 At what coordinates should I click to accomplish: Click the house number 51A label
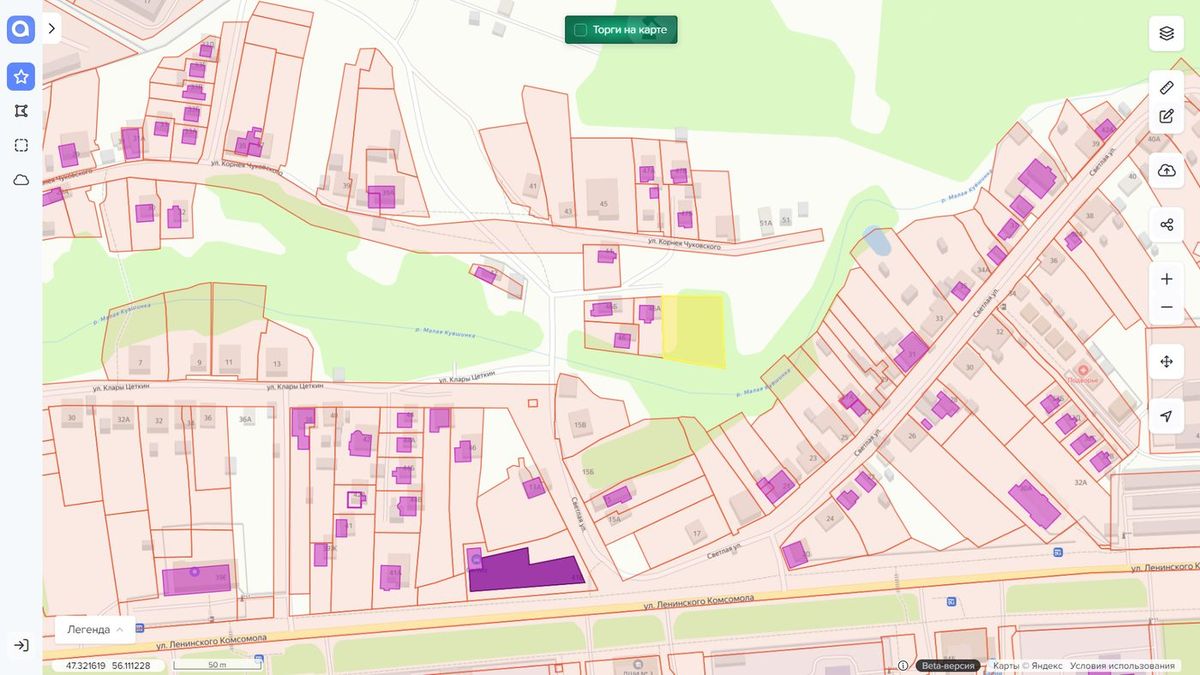click(766, 222)
